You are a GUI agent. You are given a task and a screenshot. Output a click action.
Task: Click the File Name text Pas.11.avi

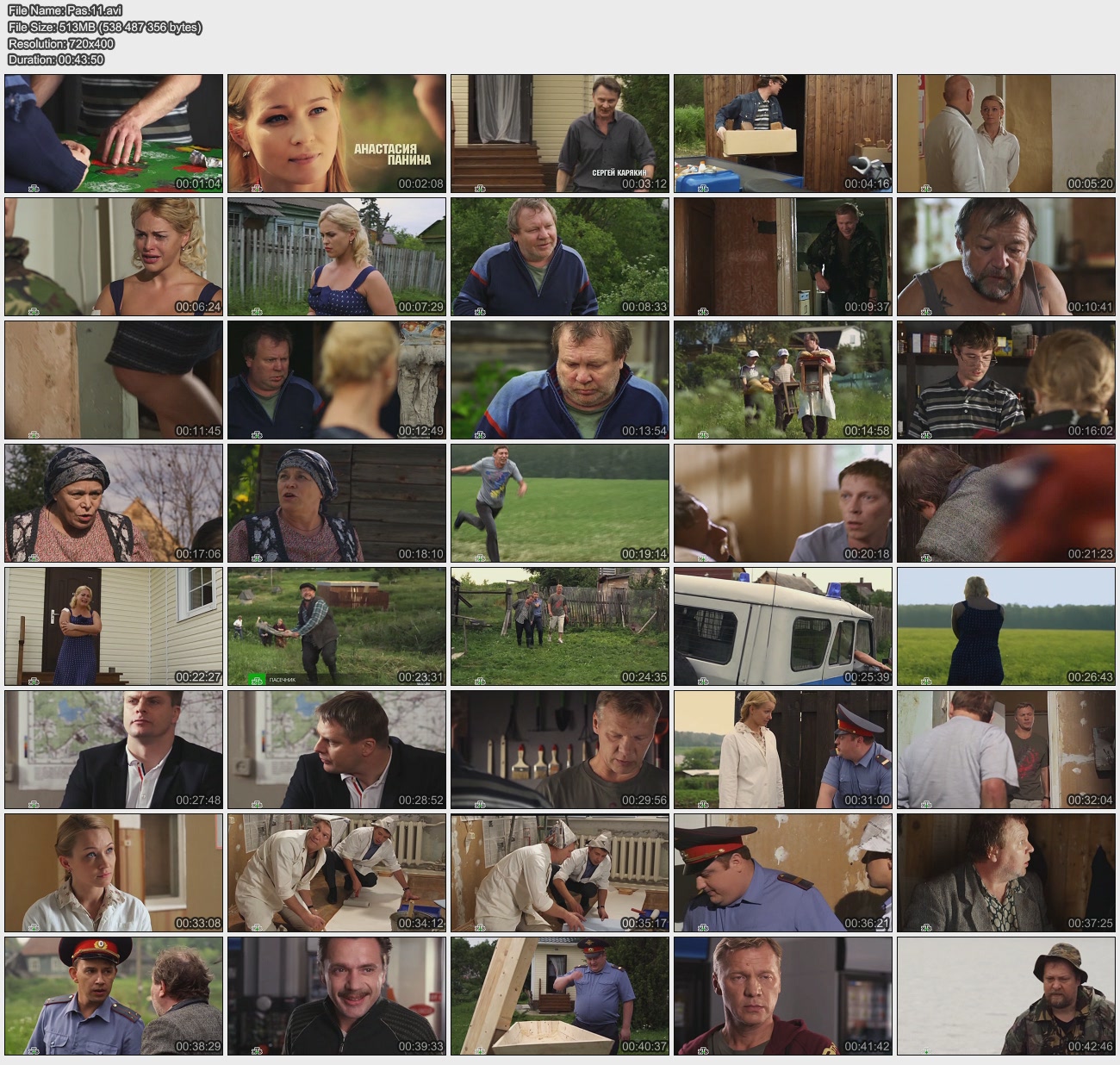(x=65, y=10)
